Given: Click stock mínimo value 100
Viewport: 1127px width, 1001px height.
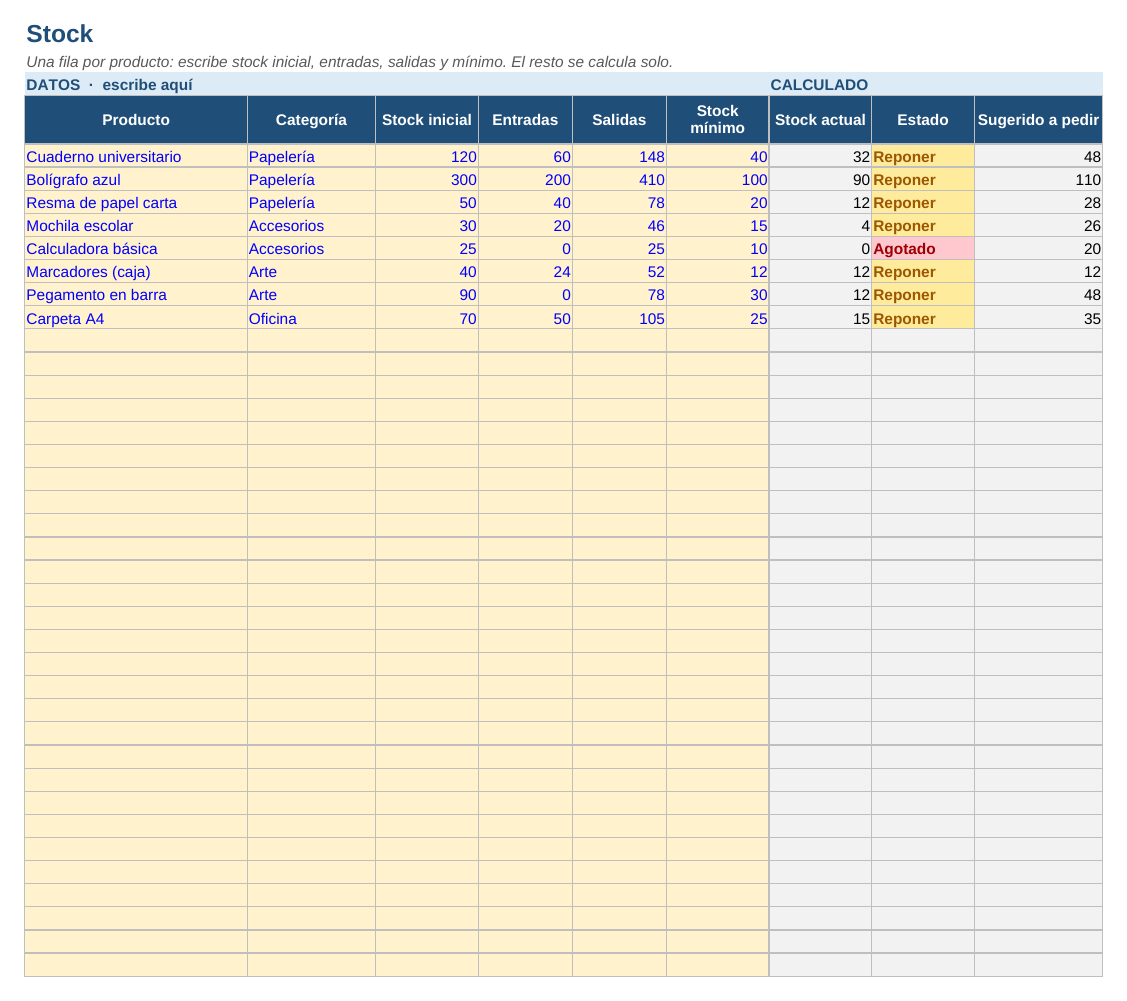Looking at the screenshot, I should 717,180.
